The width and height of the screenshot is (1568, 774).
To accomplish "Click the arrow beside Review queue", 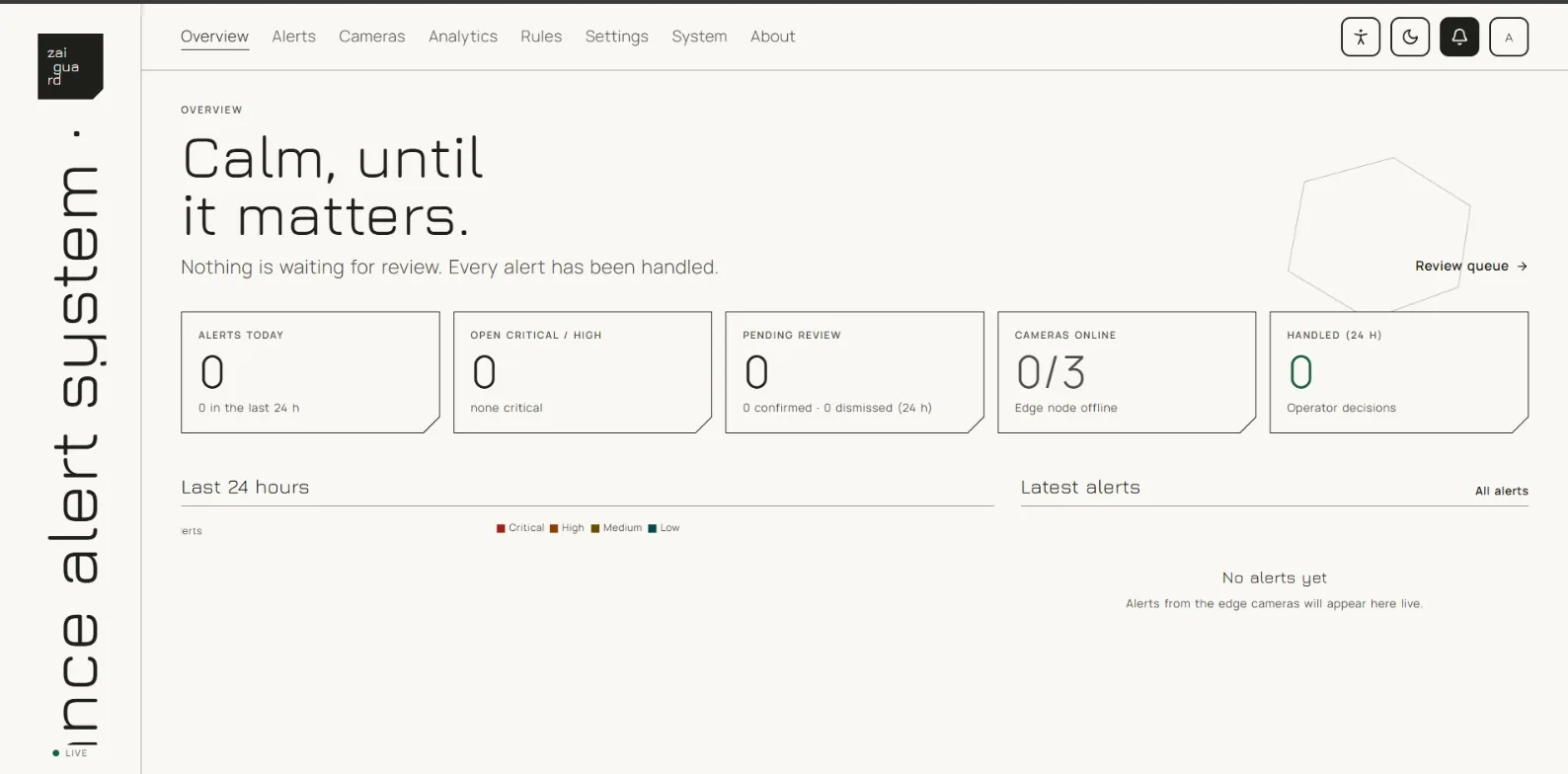I will 1523,267.
